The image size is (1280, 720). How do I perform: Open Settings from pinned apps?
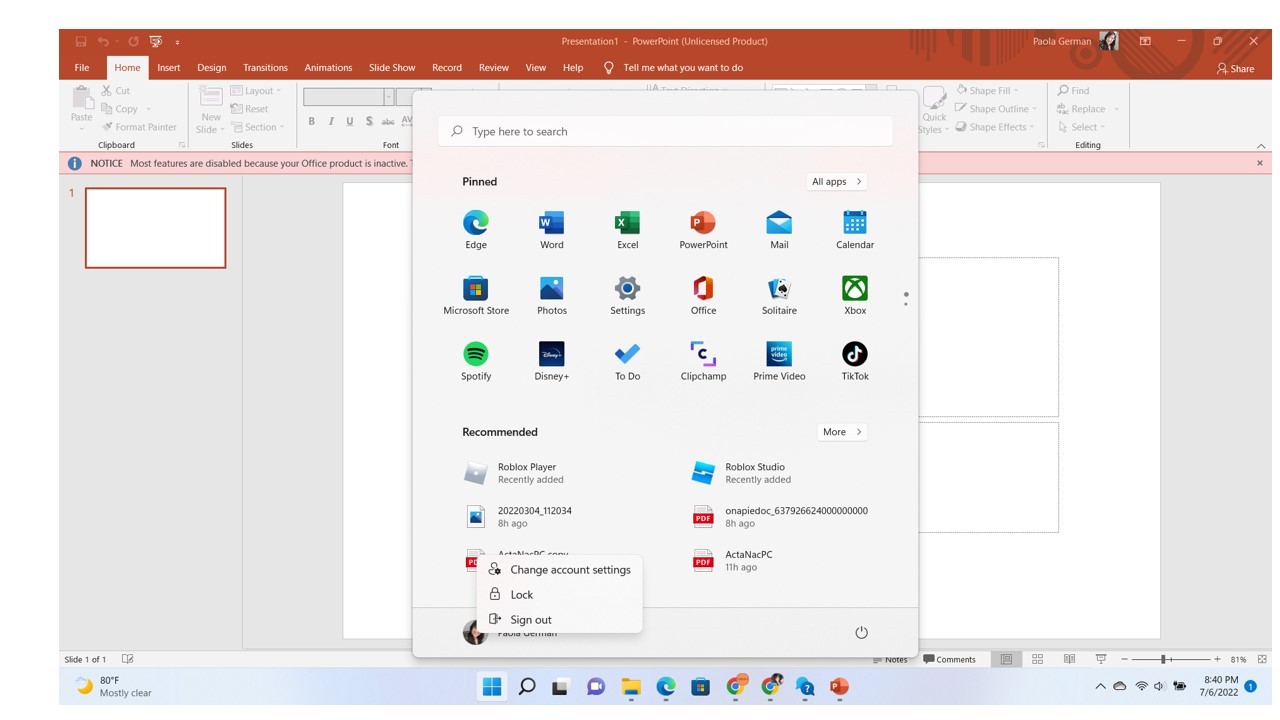pyautogui.click(x=627, y=296)
